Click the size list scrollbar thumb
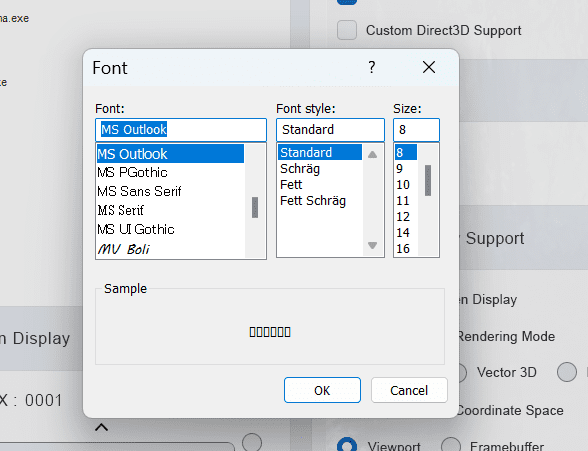This screenshot has width=588, height=451. 428,180
